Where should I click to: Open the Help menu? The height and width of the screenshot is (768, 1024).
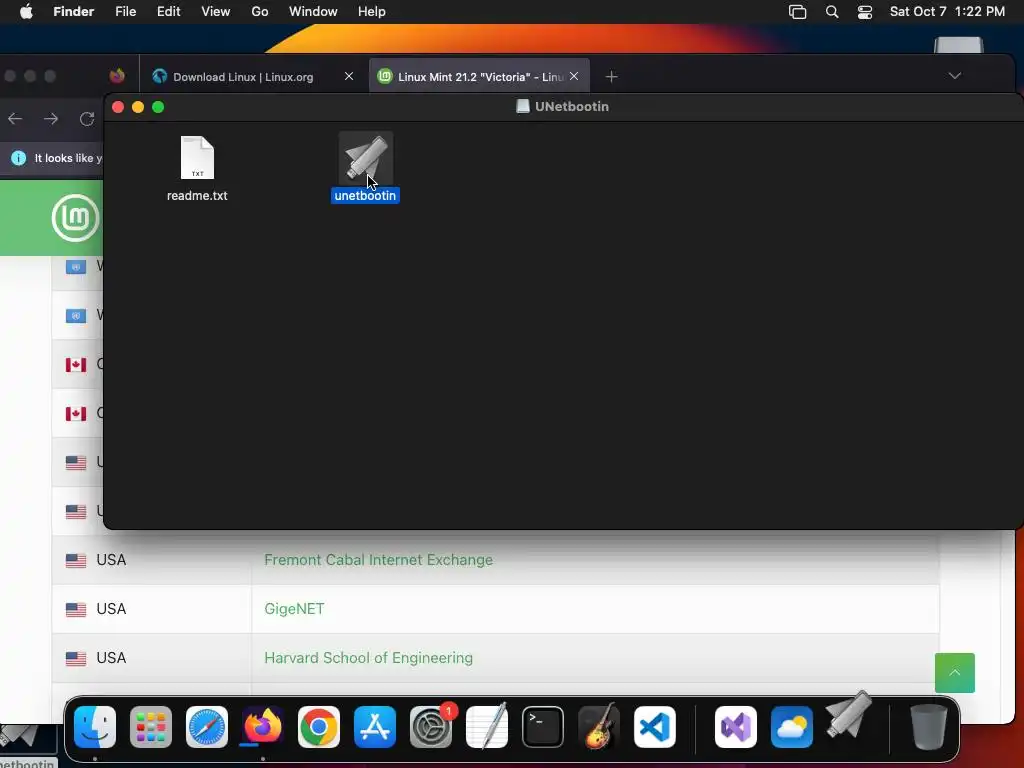click(372, 12)
